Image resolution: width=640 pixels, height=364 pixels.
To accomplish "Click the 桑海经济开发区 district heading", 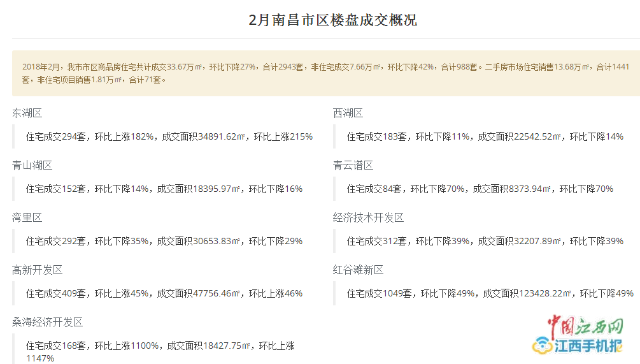I will pos(47,322).
